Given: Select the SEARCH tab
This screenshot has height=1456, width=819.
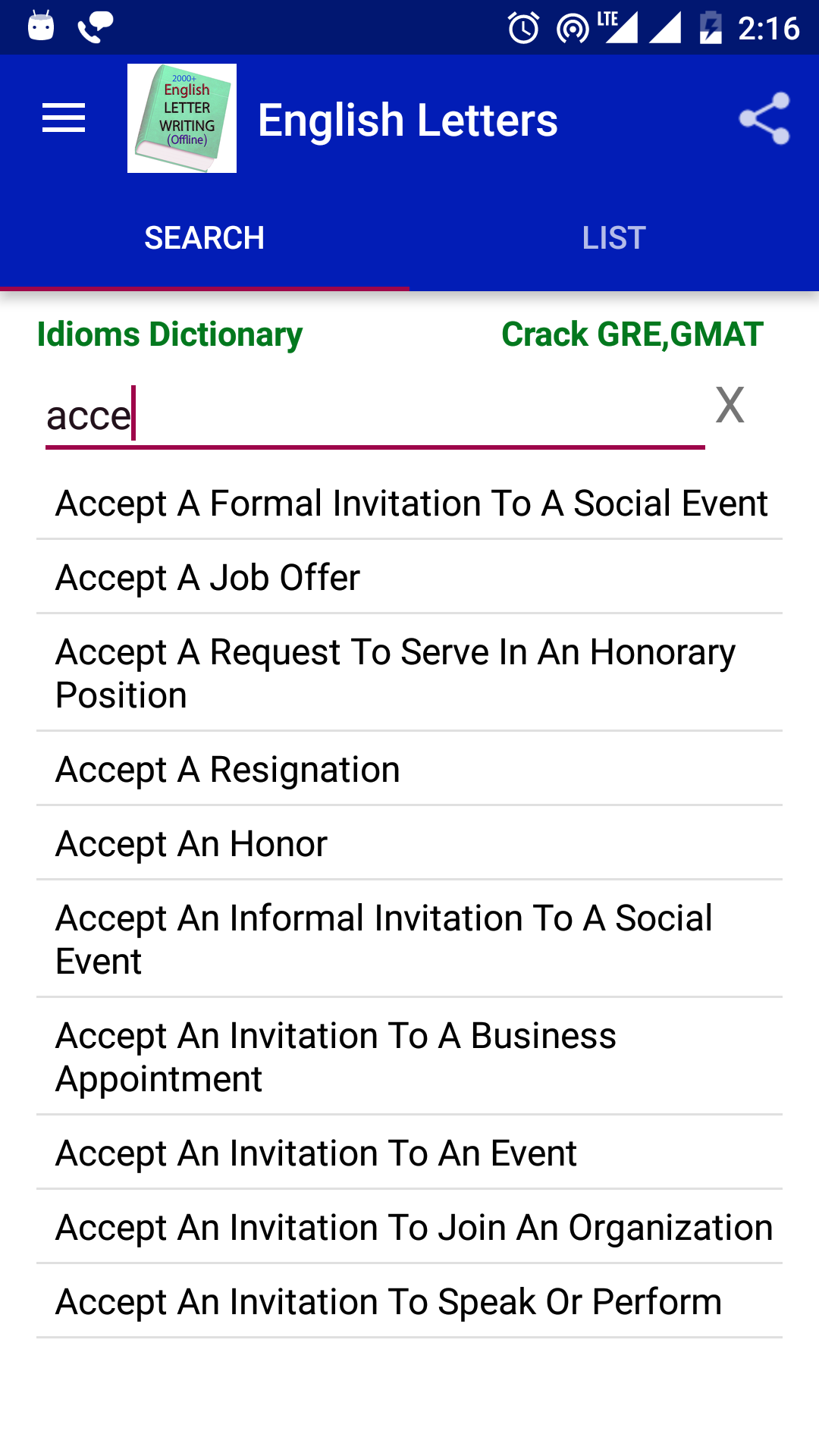Looking at the screenshot, I should point(205,238).
